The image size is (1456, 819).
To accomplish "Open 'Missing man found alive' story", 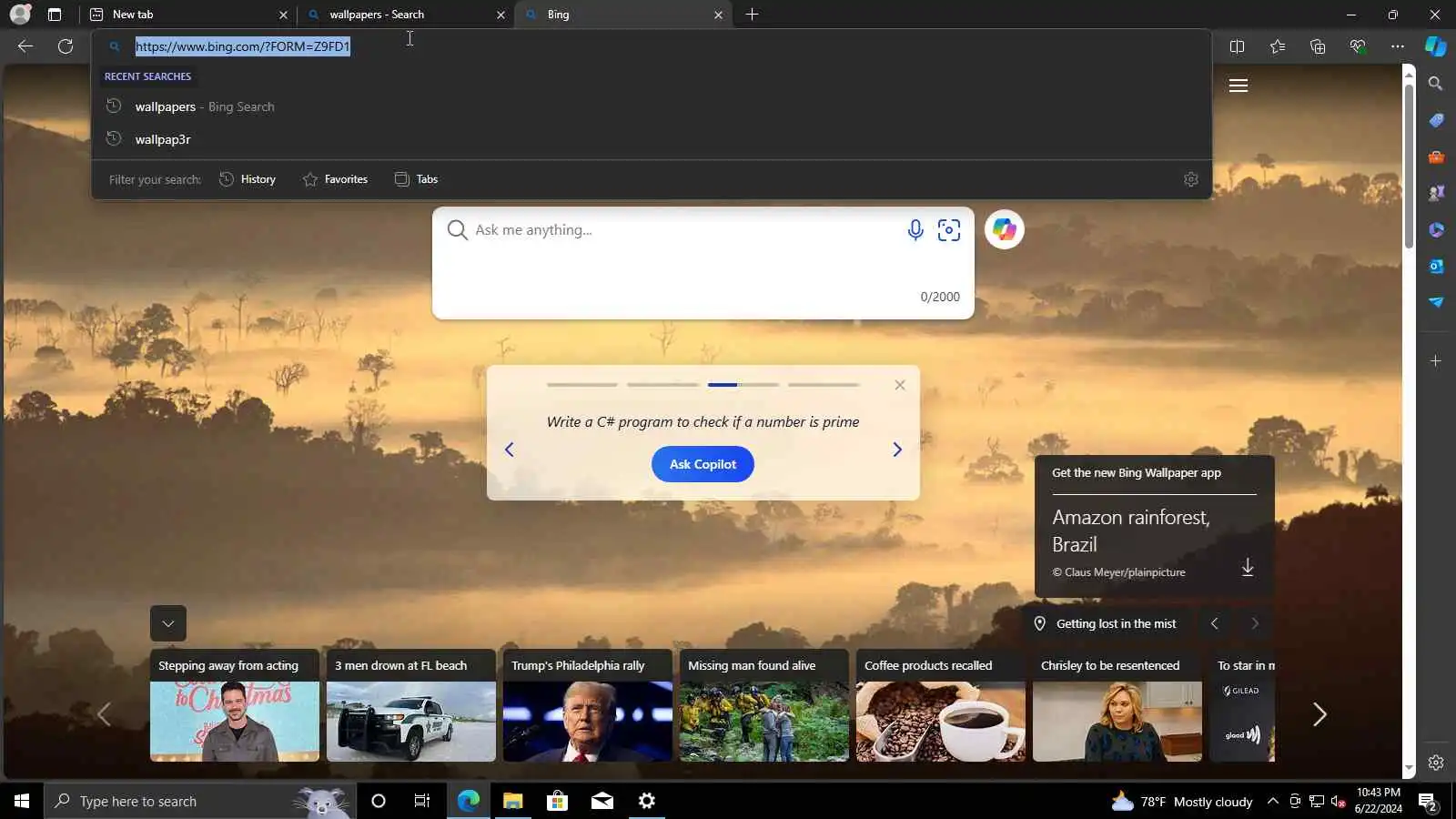I will click(x=764, y=704).
